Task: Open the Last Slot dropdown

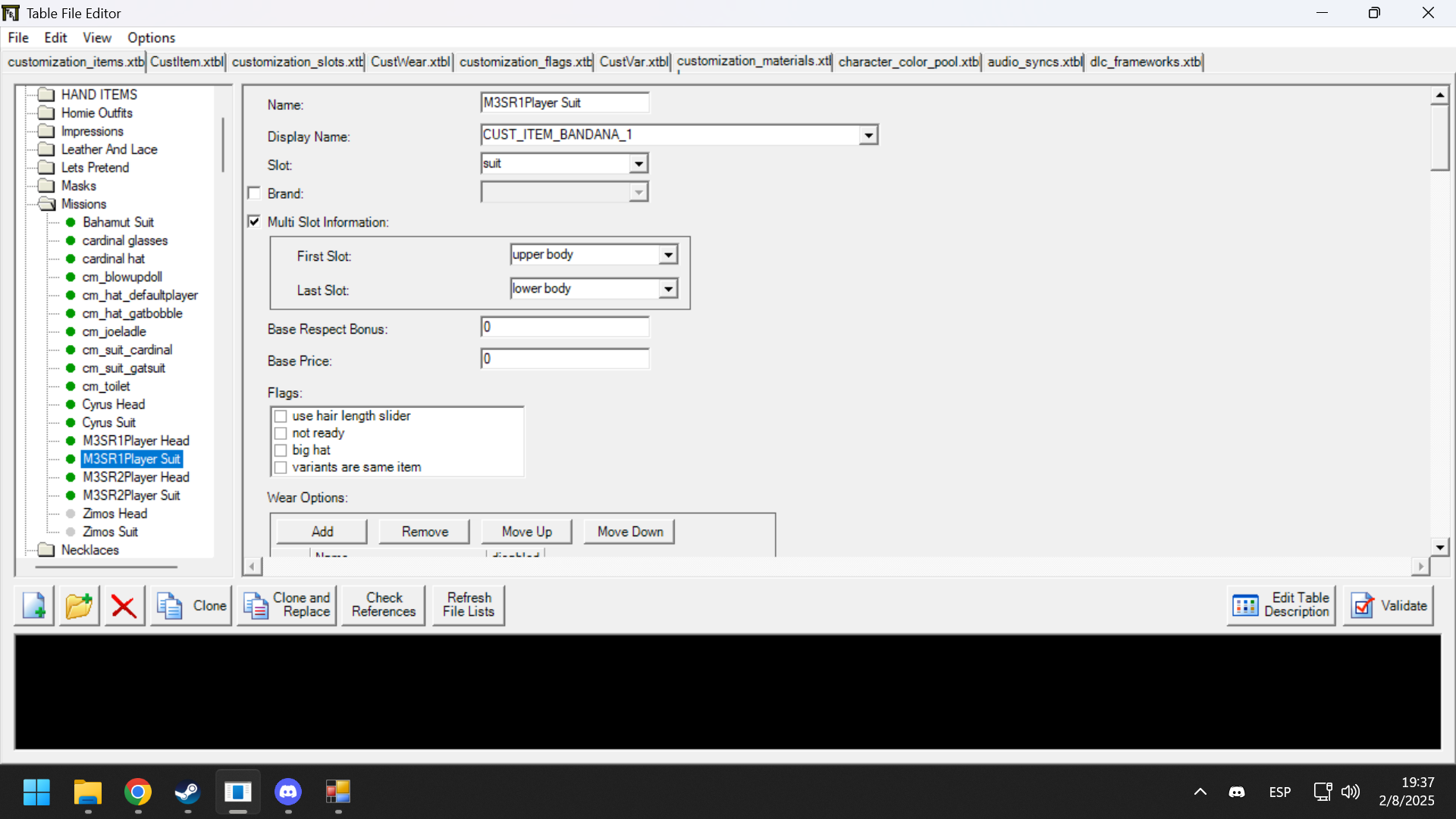Action: coord(667,289)
